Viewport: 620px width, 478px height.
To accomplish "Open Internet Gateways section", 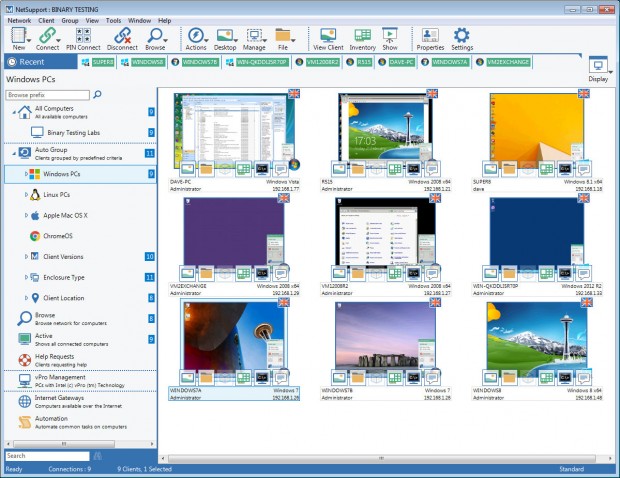I will tap(80, 402).
